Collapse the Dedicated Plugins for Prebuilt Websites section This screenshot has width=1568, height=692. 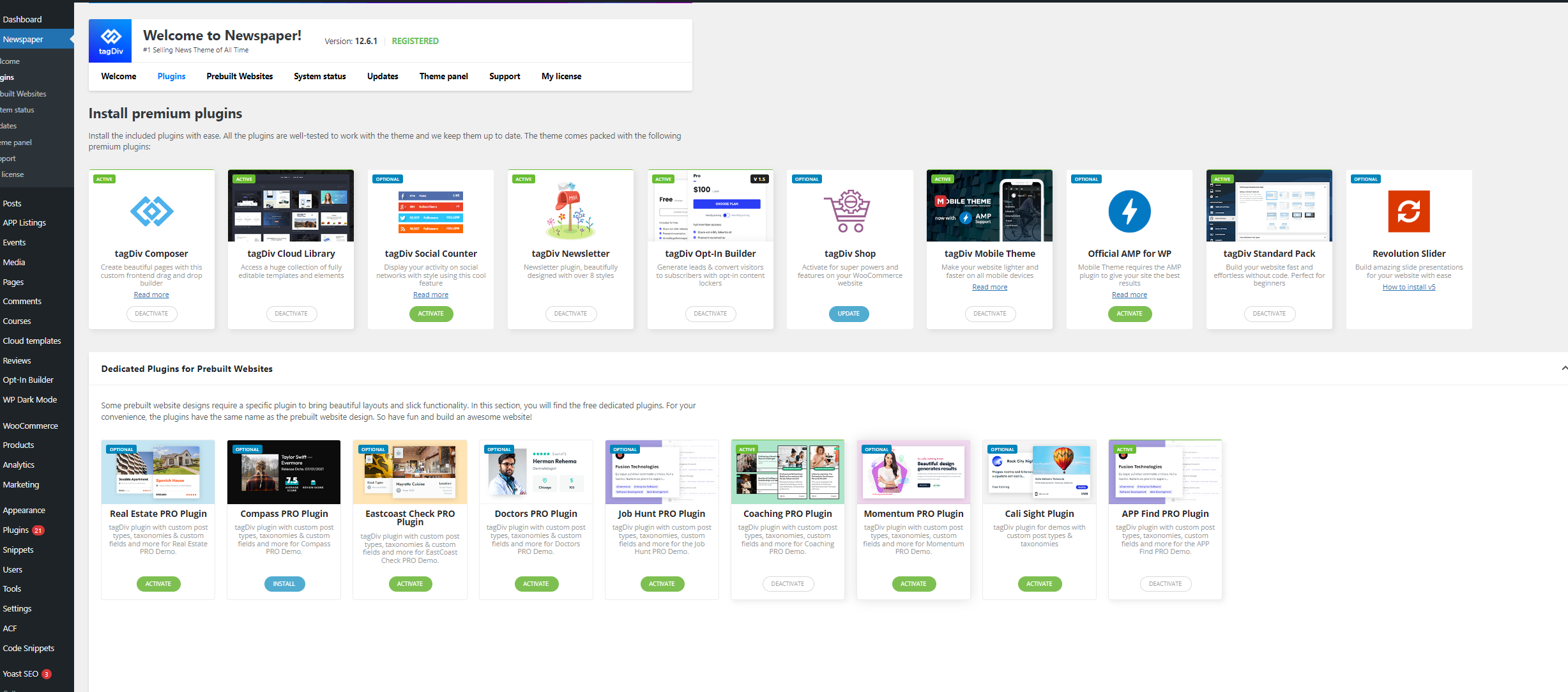(1564, 368)
